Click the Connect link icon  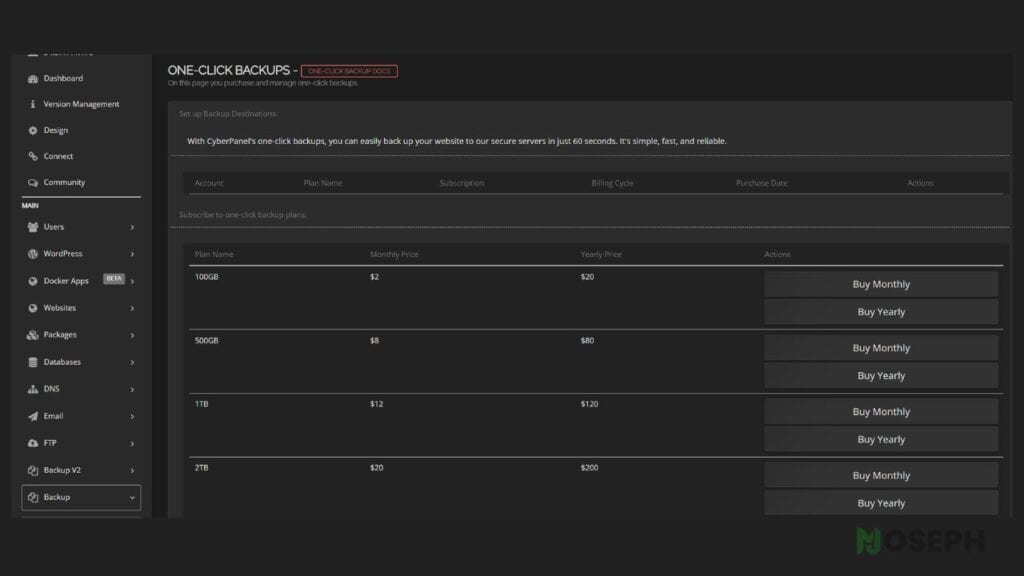(x=33, y=156)
